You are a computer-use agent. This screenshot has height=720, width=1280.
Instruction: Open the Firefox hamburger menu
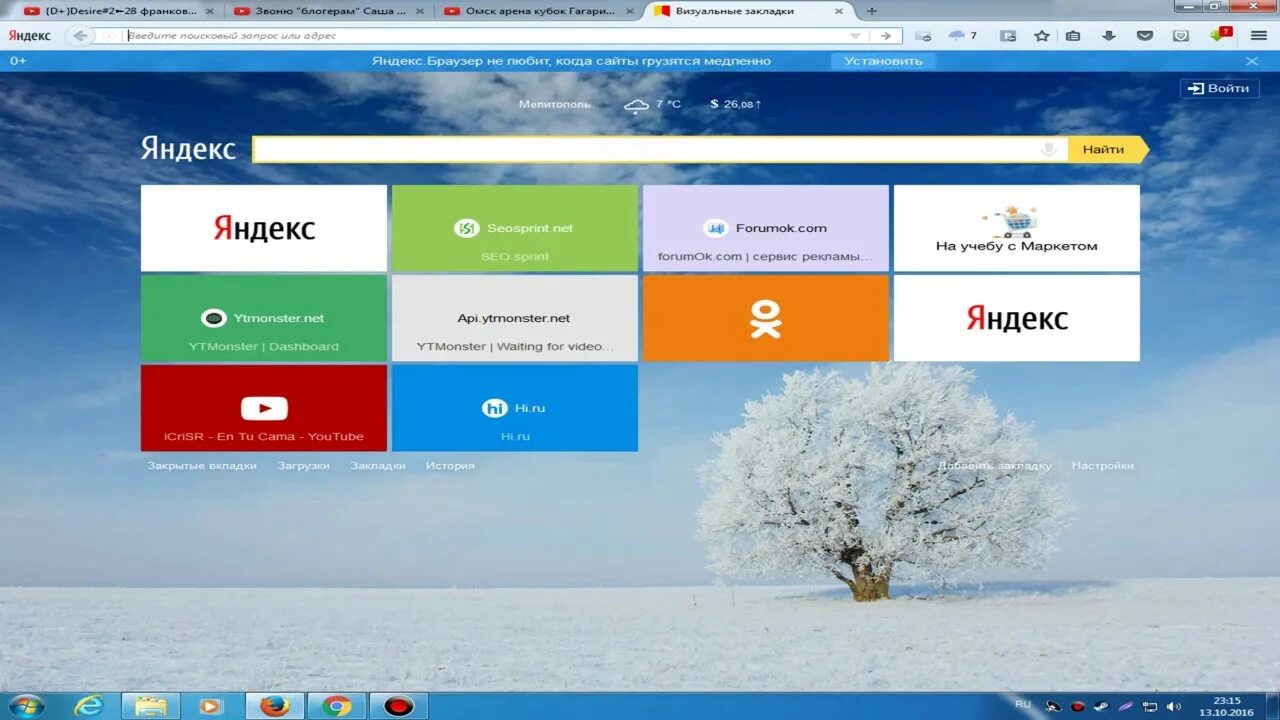pyautogui.click(x=1259, y=35)
